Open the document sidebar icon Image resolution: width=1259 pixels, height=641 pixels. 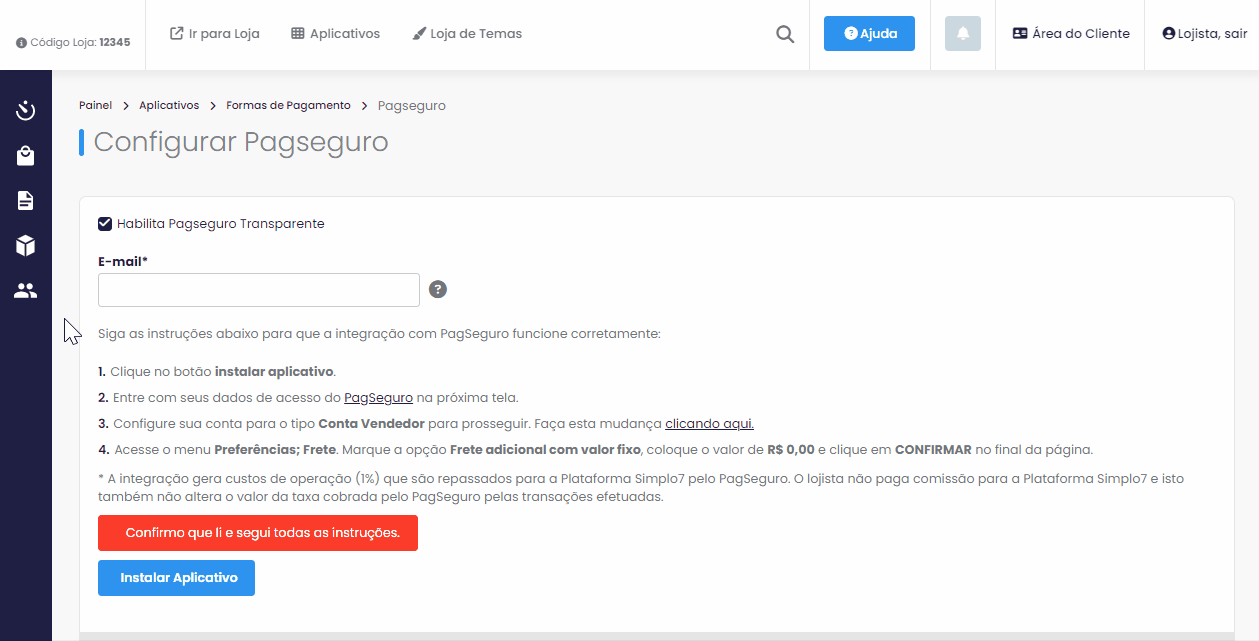coord(26,201)
